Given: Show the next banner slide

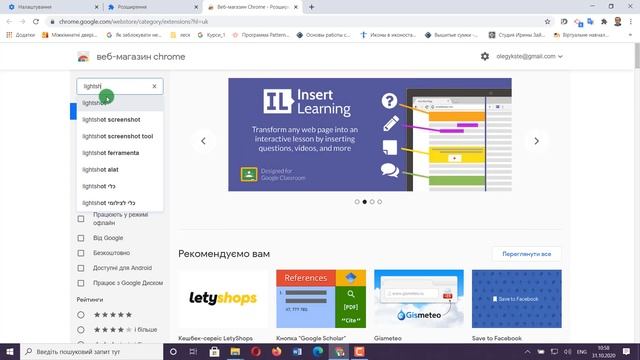Looking at the screenshot, I should coord(536,141).
